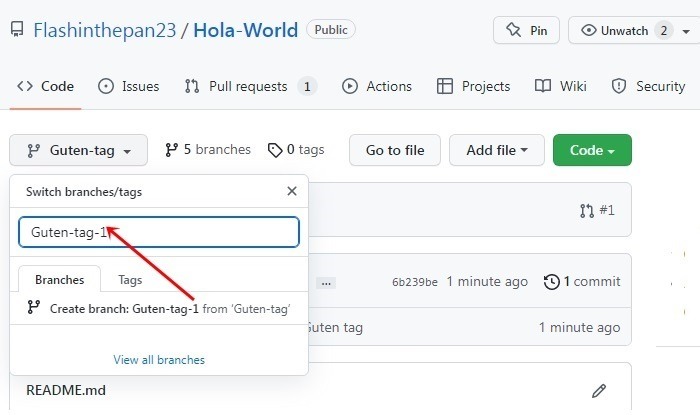The height and width of the screenshot is (415, 700).
Task: Click the repository icon beside Flashinthepan23
Action: (x=17, y=30)
